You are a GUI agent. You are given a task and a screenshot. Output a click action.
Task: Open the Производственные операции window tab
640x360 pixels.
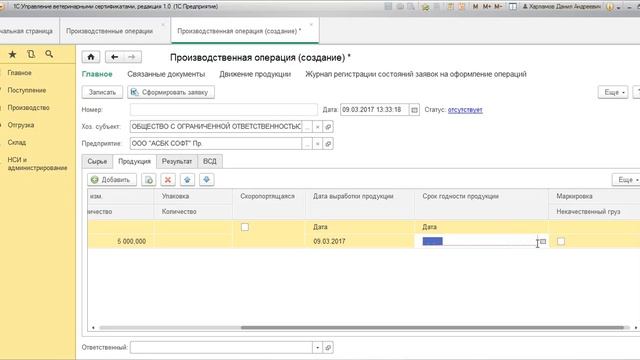coord(109,31)
